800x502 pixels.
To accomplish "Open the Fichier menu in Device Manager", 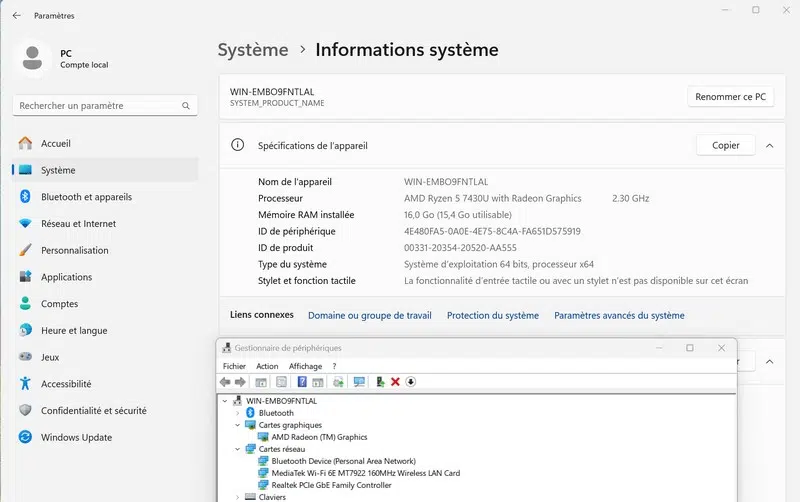I will pos(234,366).
